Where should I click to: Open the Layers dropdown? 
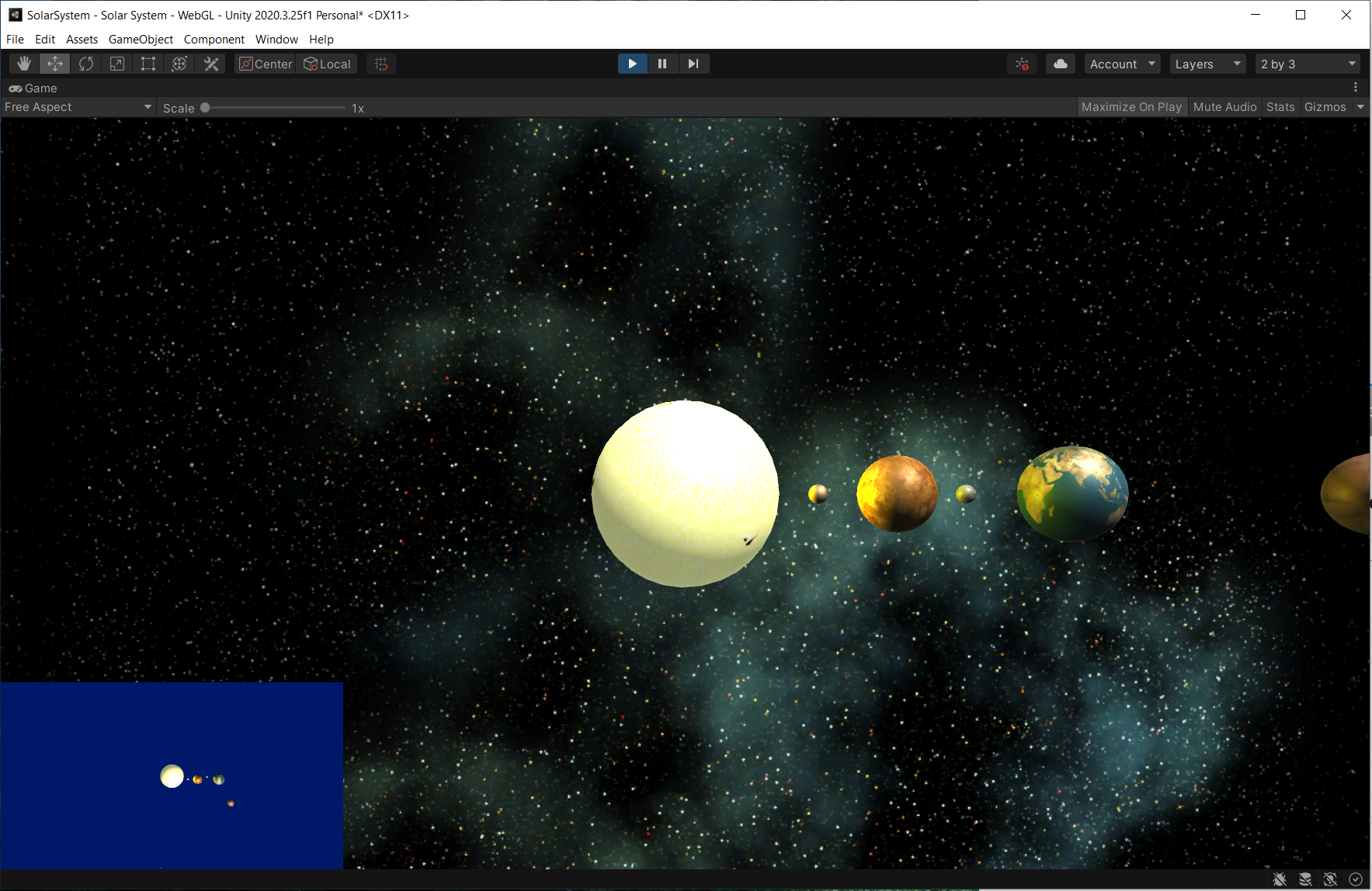(x=1208, y=64)
